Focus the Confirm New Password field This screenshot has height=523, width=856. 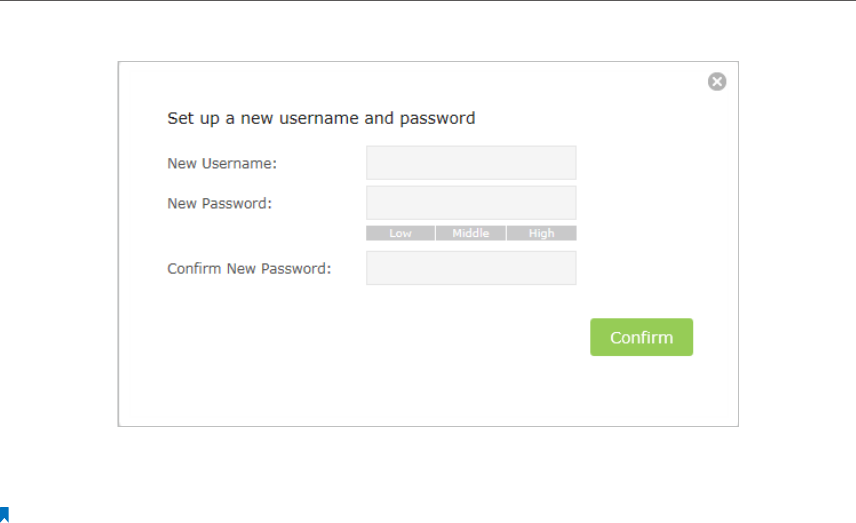tap(471, 268)
